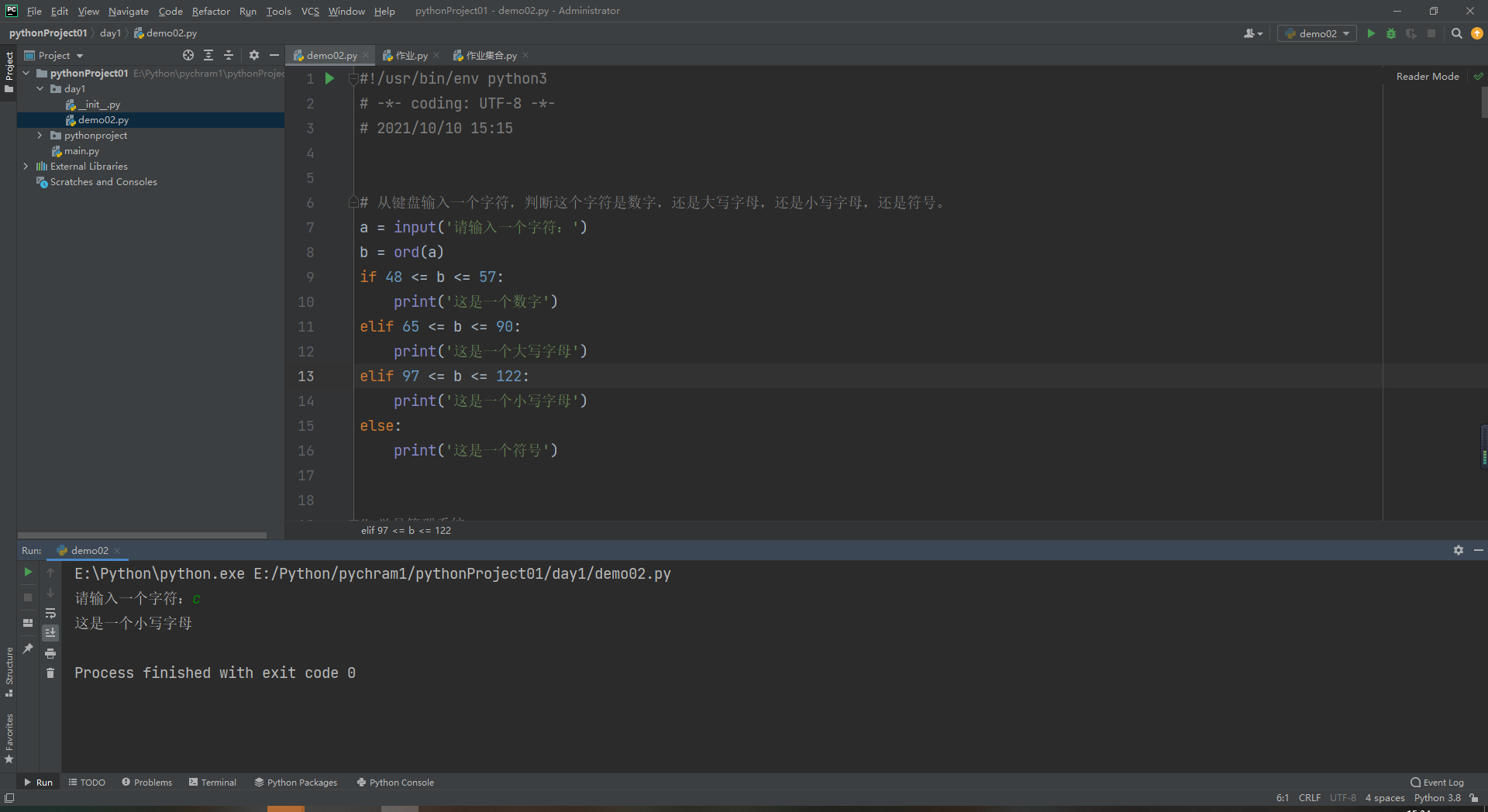Open Run panel settings gear
Image resolution: width=1488 pixels, height=812 pixels.
tap(1459, 549)
